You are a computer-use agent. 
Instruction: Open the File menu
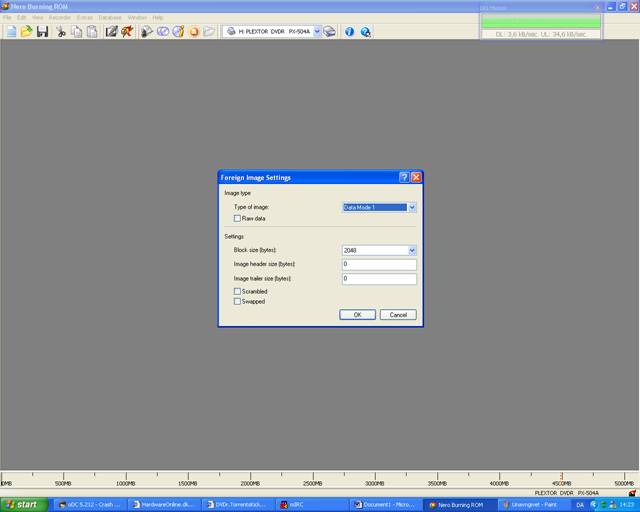click(7, 17)
